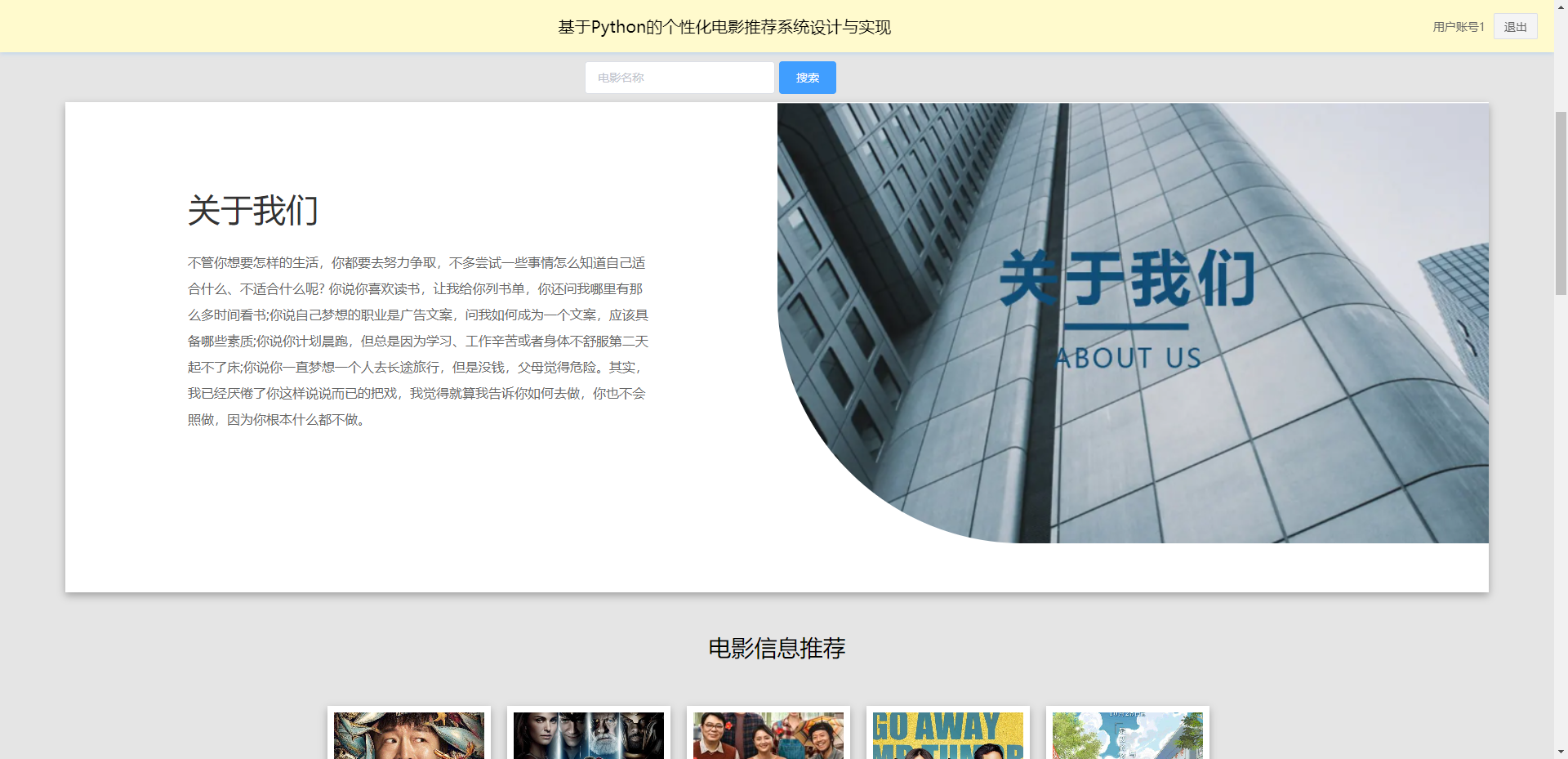Click the 电影信息推荐 section heading
This screenshot has width=1568, height=759.
(x=777, y=648)
